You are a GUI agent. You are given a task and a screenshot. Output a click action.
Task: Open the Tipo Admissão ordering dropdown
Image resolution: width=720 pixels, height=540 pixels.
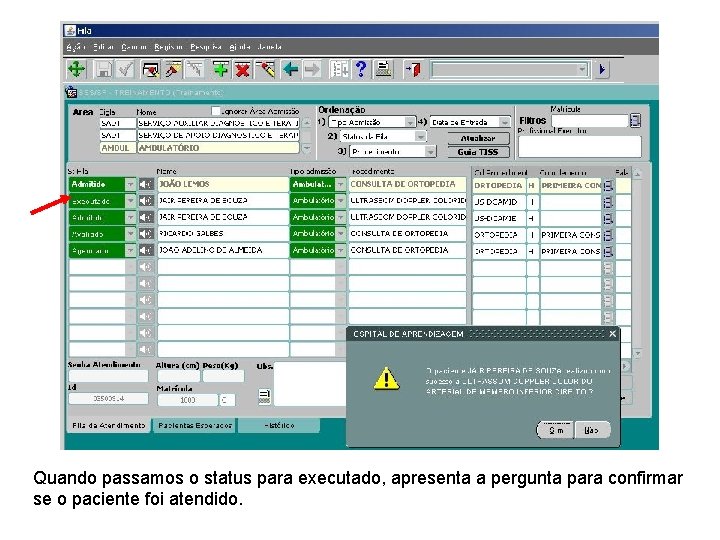[410, 122]
